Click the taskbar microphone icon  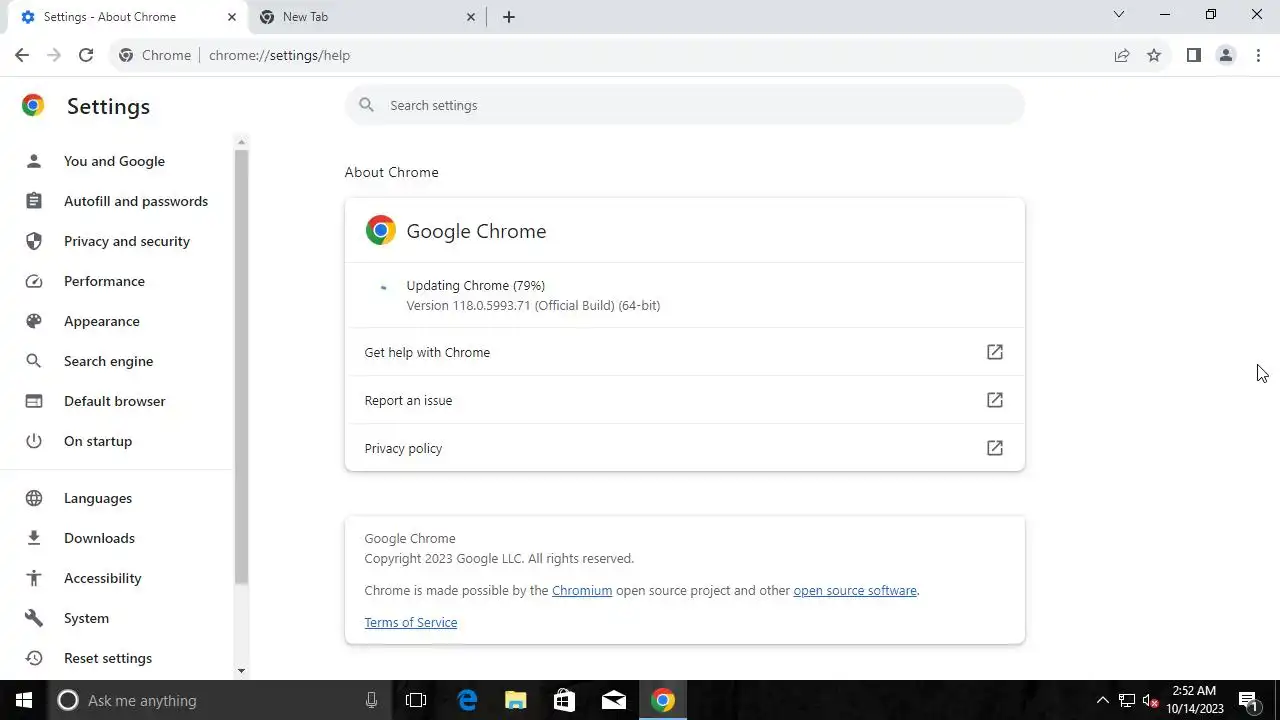point(371,700)
